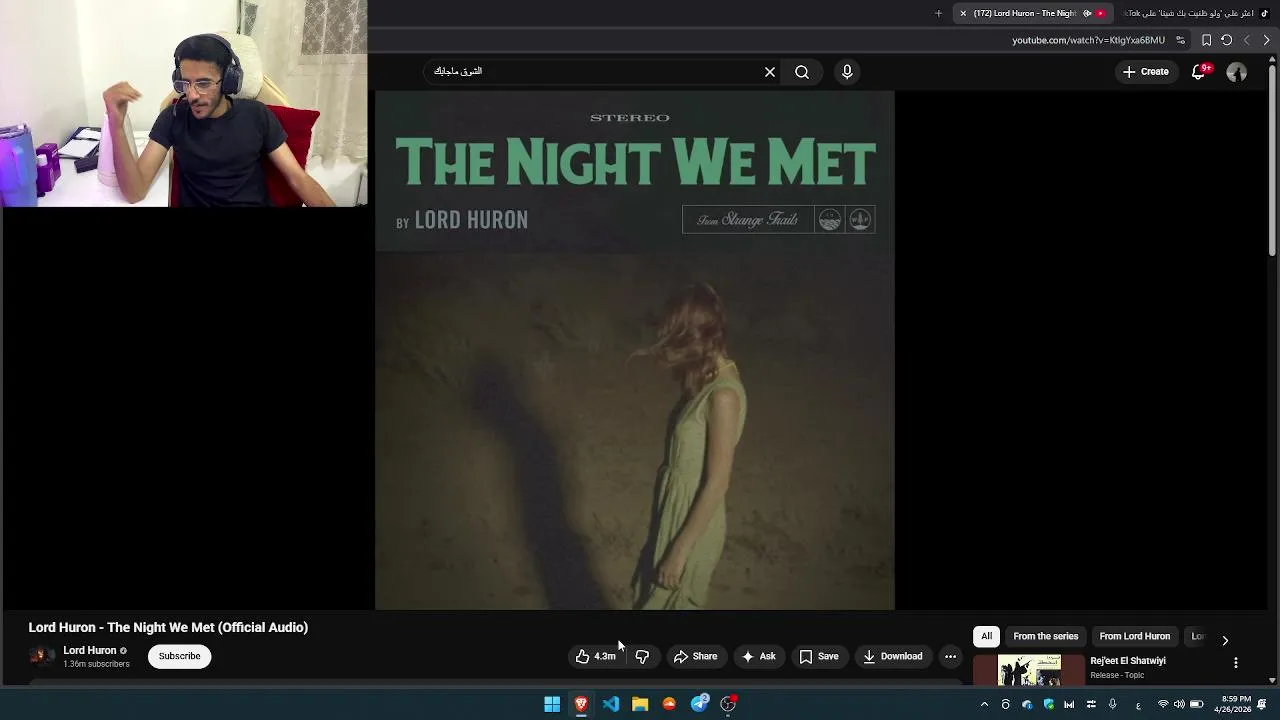Open the Windows Security tray icon
Viewport: 1280px width, 720px height.
pyautogui.click(x=1048, y=704)
